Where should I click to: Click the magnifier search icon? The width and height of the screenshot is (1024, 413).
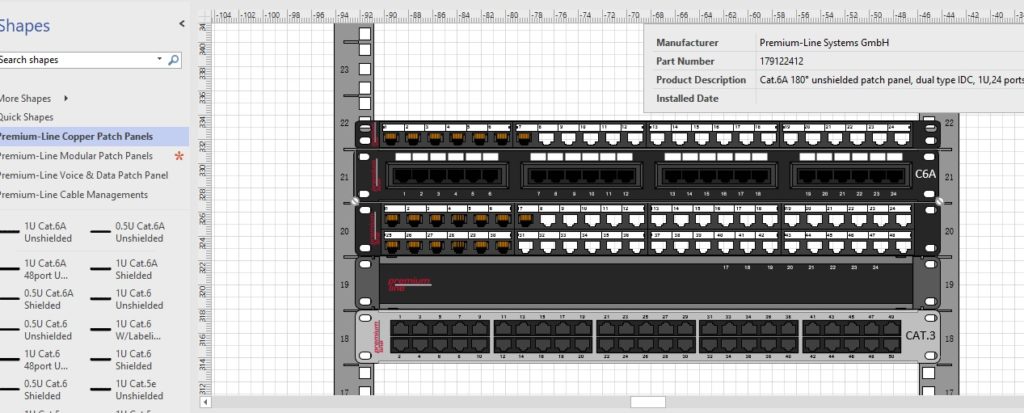point(174,60)
